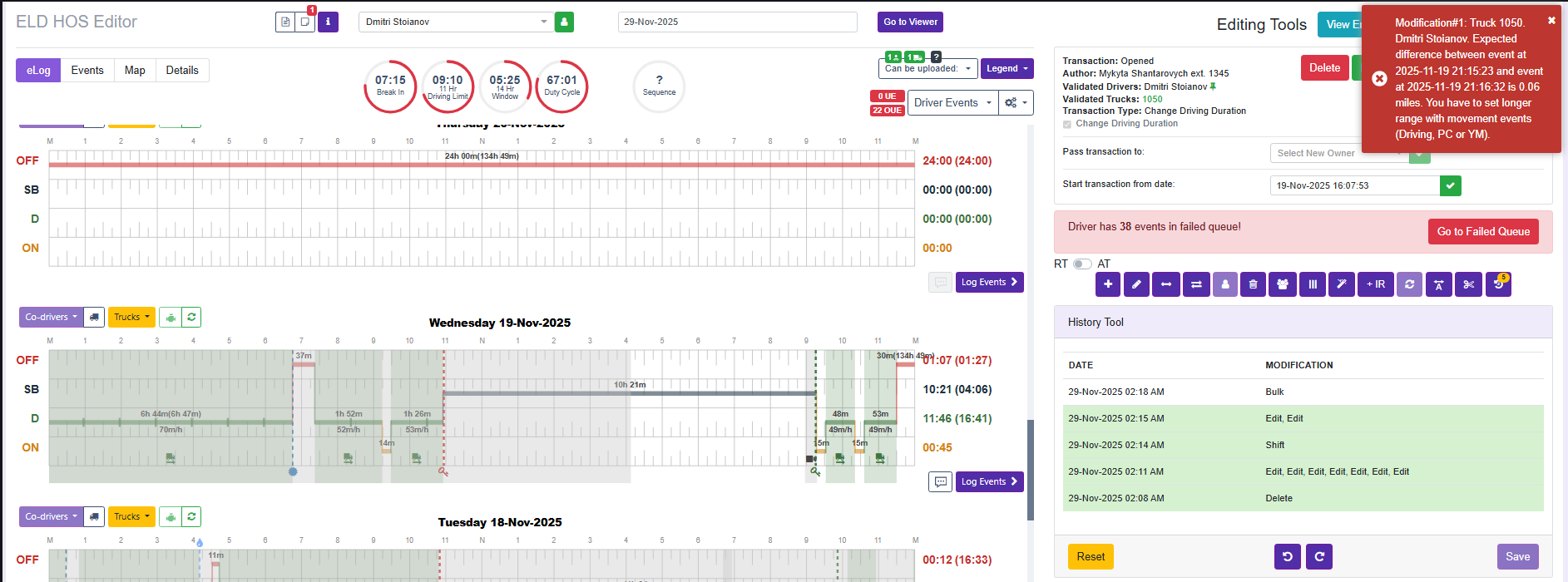Open the Legend dropdown
The width and height of the screenshot is (1568, 582).
(x=1007, y=69)
